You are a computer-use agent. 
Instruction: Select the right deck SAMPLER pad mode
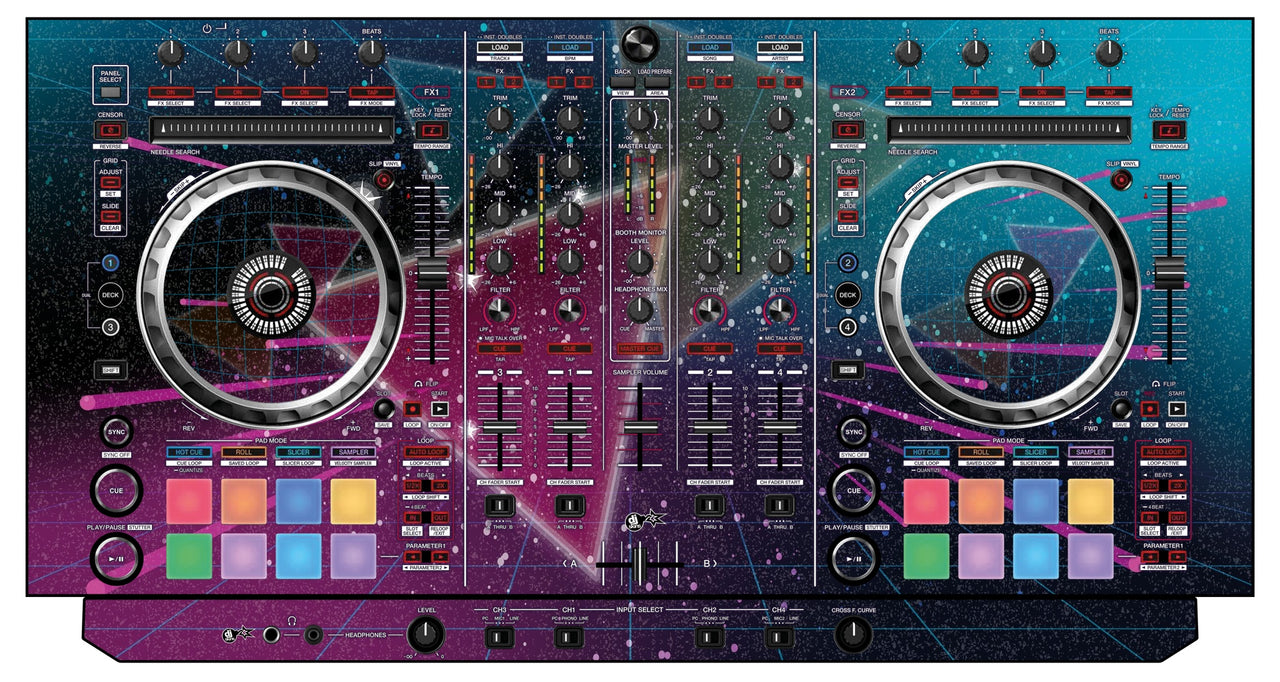(1090, 453)
